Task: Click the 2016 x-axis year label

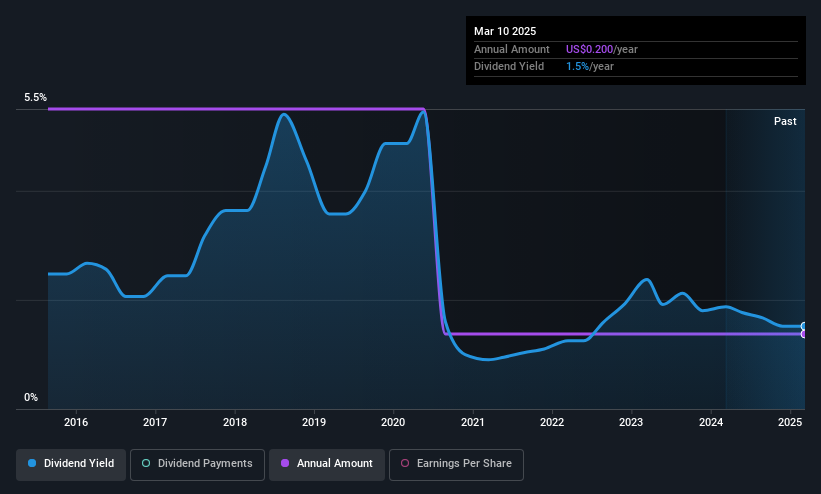Action: (76, 422)
